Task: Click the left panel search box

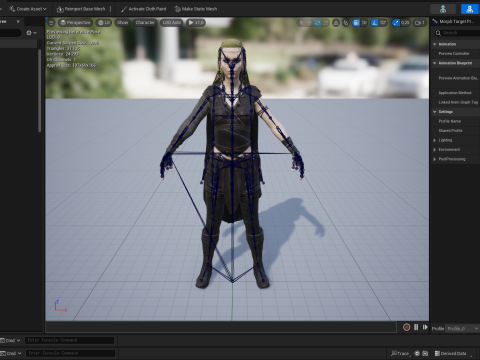Action: 10,33
